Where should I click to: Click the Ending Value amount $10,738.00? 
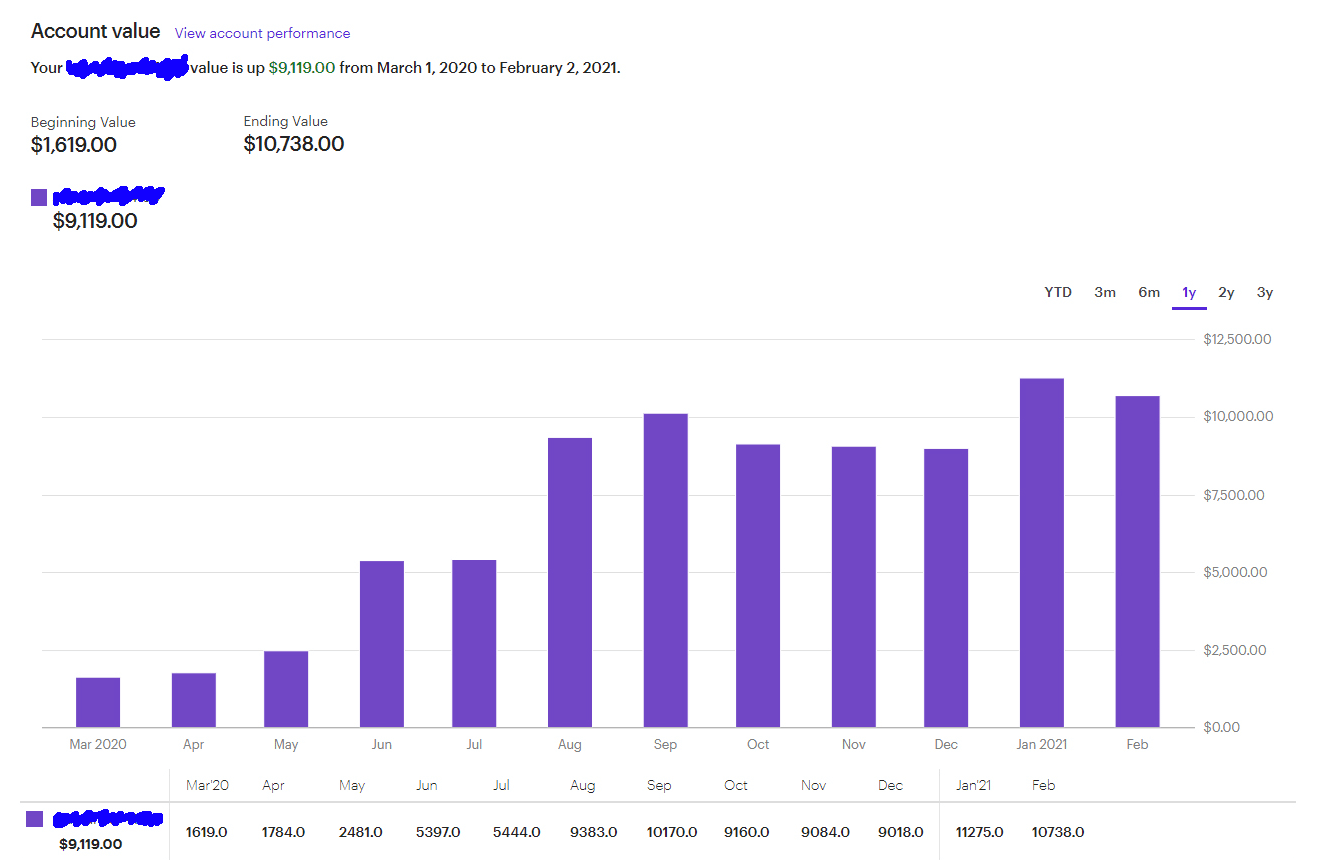(x=294, y=144)
